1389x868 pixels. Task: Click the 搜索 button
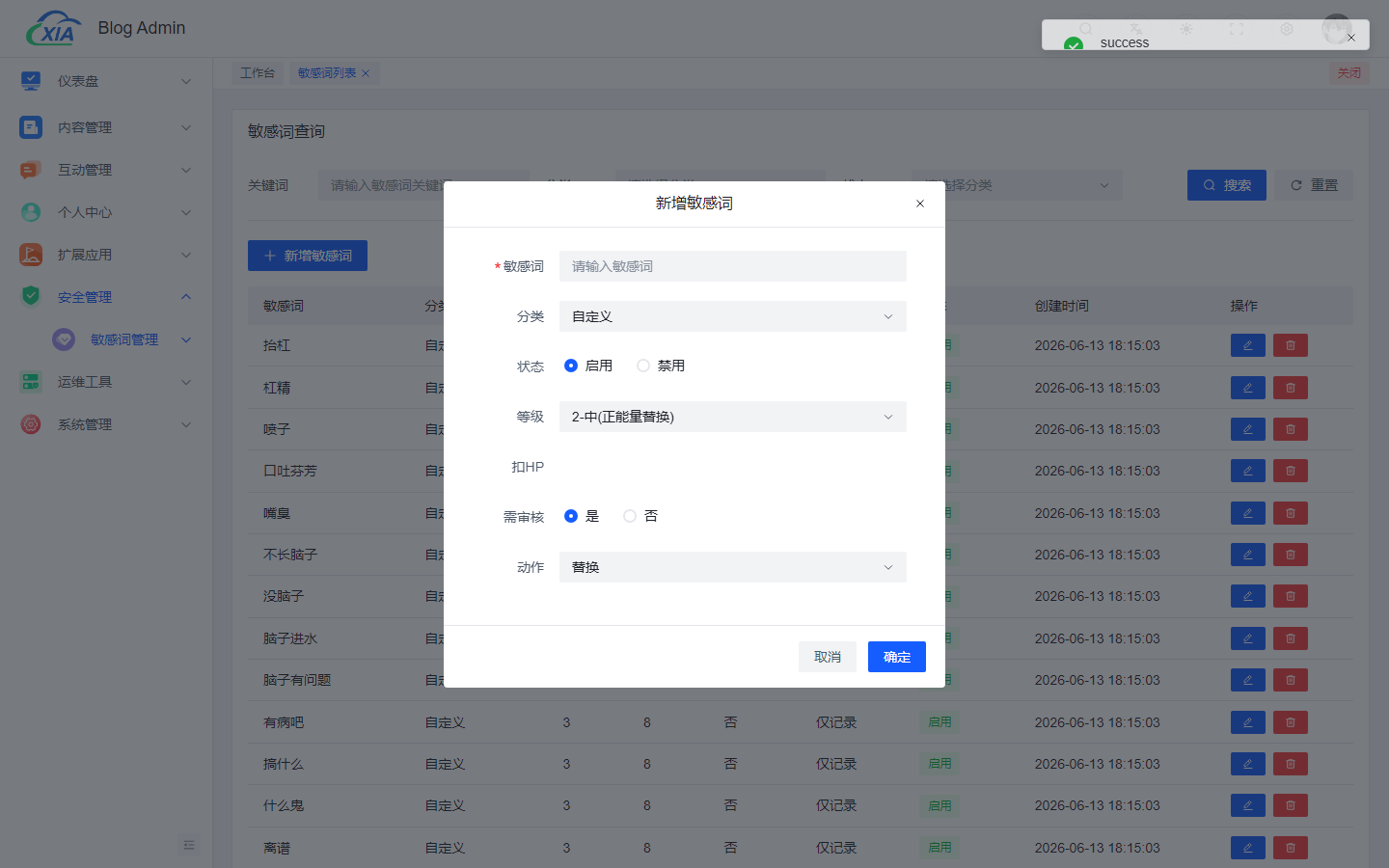(1227, 185)
